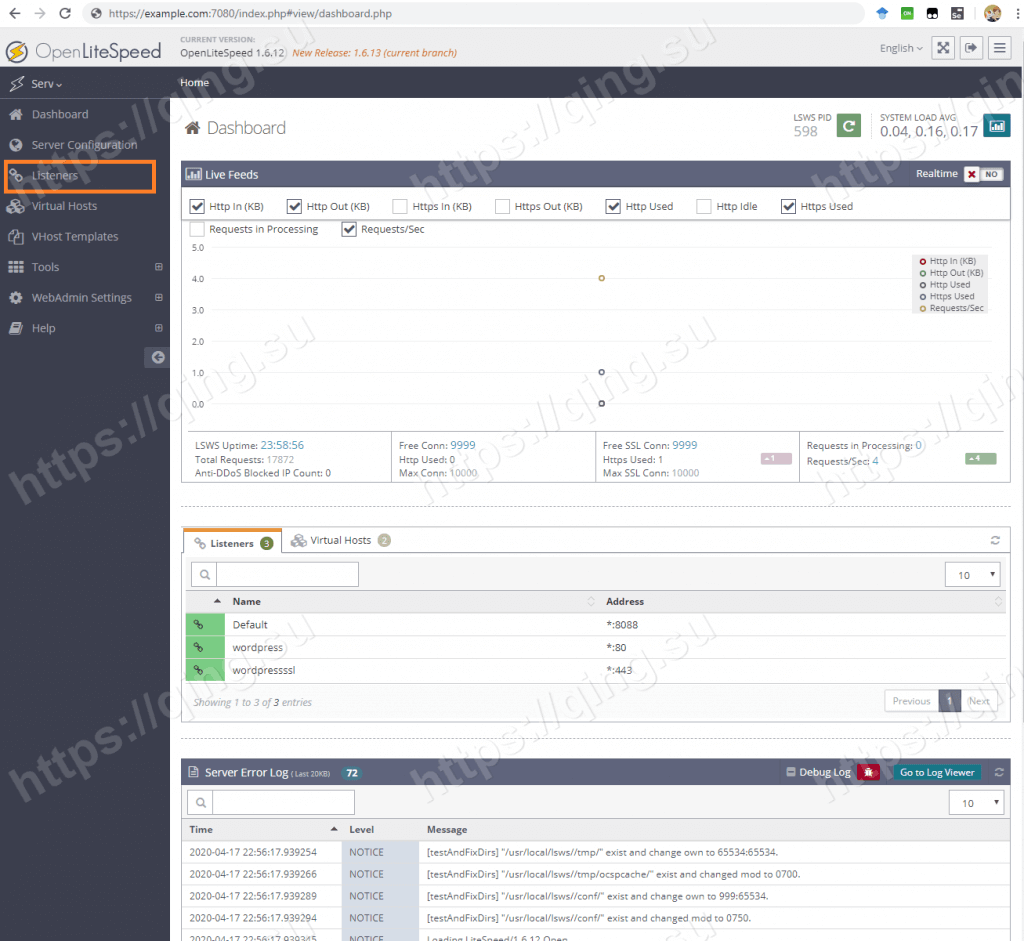Refresh the Server Error Log panel

[x=999, y=773]
